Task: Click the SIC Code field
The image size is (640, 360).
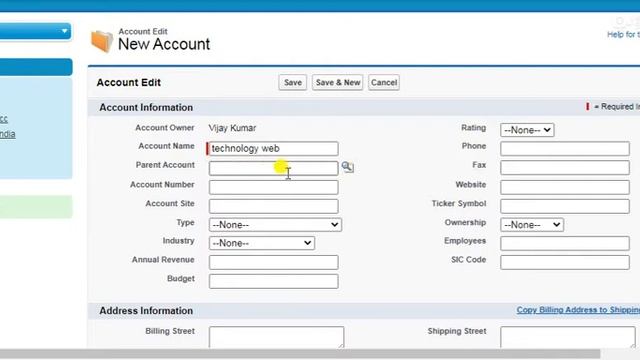Action: (x=564, y=262)
